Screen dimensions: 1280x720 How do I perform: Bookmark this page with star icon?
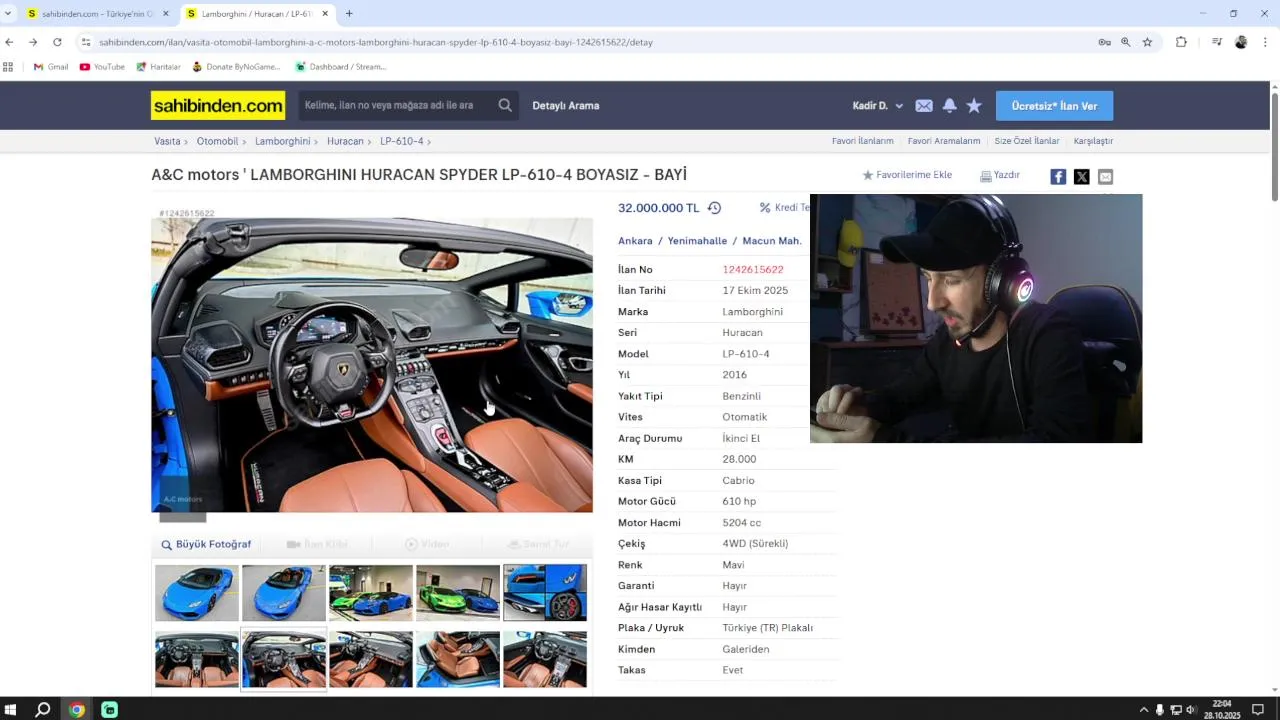pos(1147,42)
